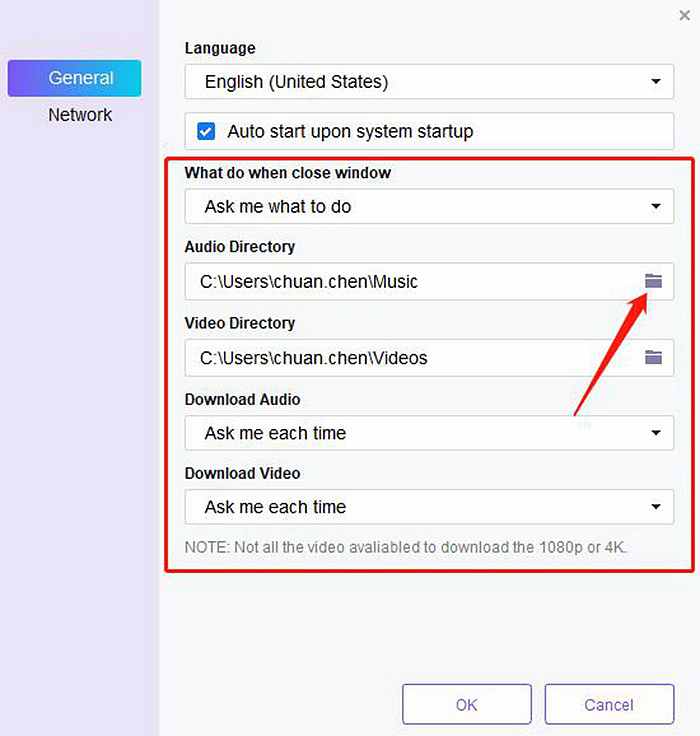Click the Ask me what to do option
This screenshot has height=736, width=700.
click(278, 207)
